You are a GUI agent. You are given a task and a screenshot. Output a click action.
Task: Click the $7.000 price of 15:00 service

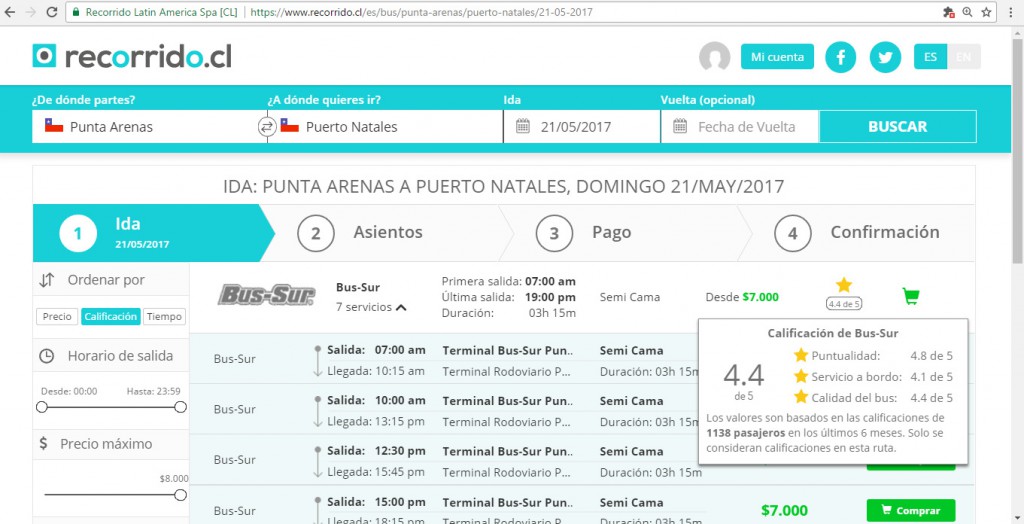[x=784, y=510]
